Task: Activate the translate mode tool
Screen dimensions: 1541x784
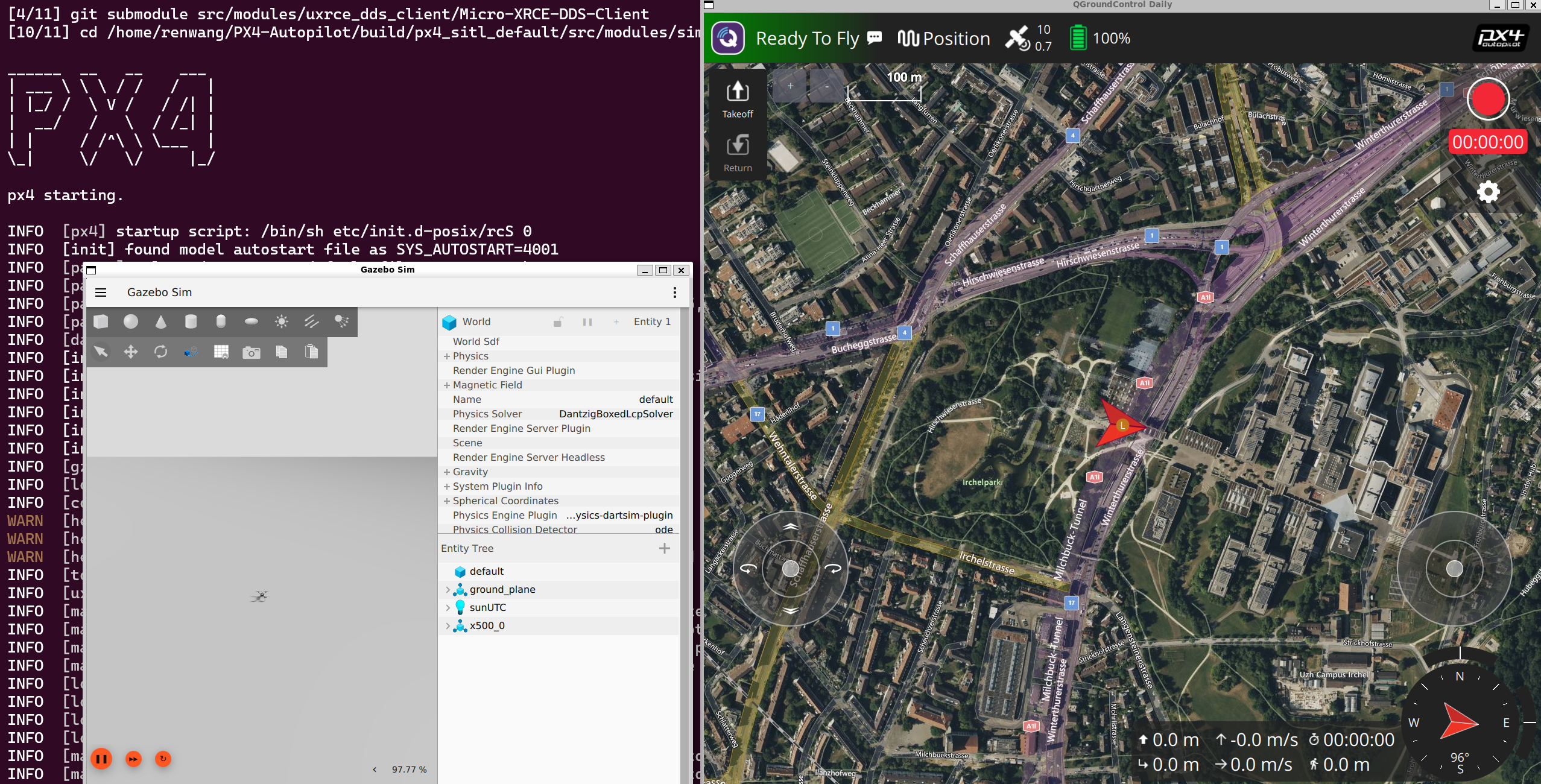Action: [x=131, y=352]
